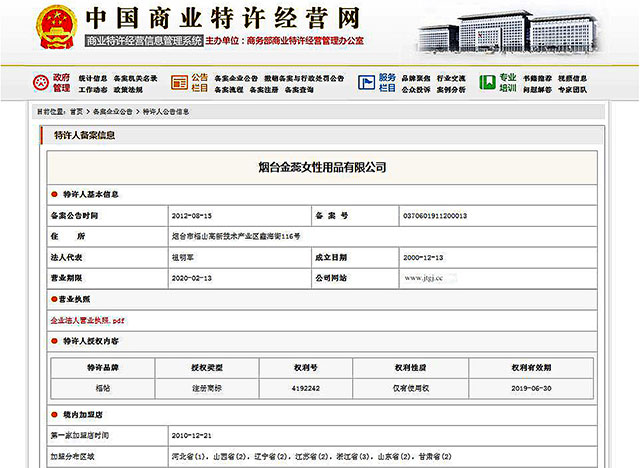Click 权利有效期 value 2019-06-30
640x468 pixels.
(531, 388)
